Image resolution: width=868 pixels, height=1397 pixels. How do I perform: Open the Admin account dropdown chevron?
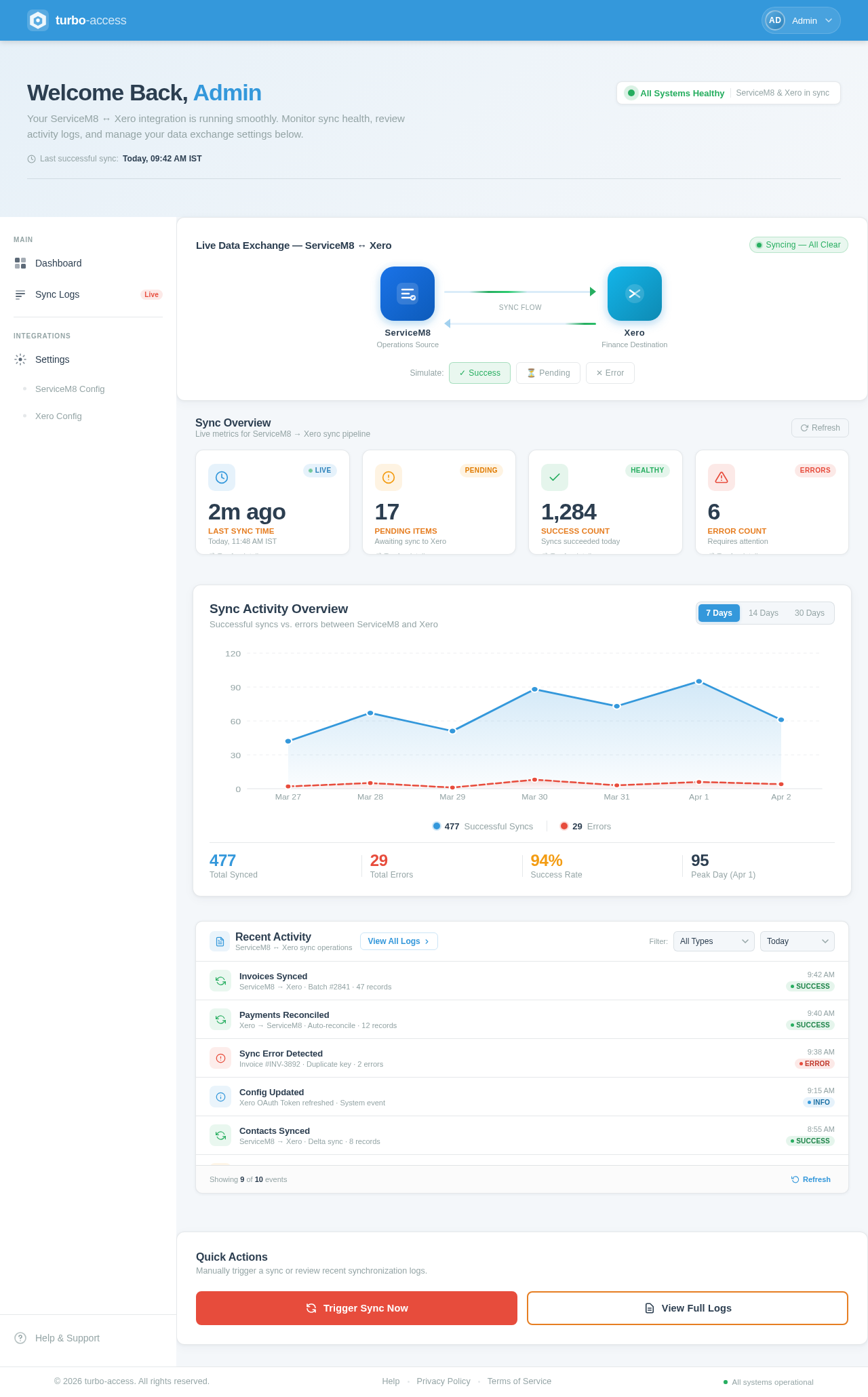click(x=829, y=20)
